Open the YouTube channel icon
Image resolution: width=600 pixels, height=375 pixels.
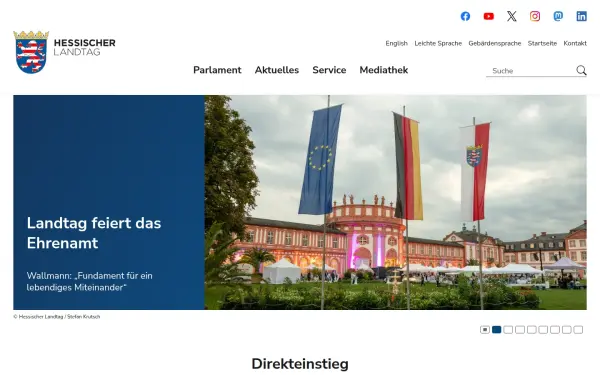[489, 16]
